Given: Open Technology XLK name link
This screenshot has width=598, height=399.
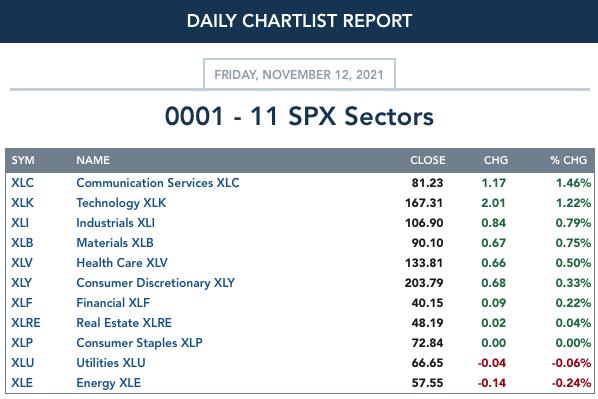Looking at the screenshot, I should pos(121,203).
